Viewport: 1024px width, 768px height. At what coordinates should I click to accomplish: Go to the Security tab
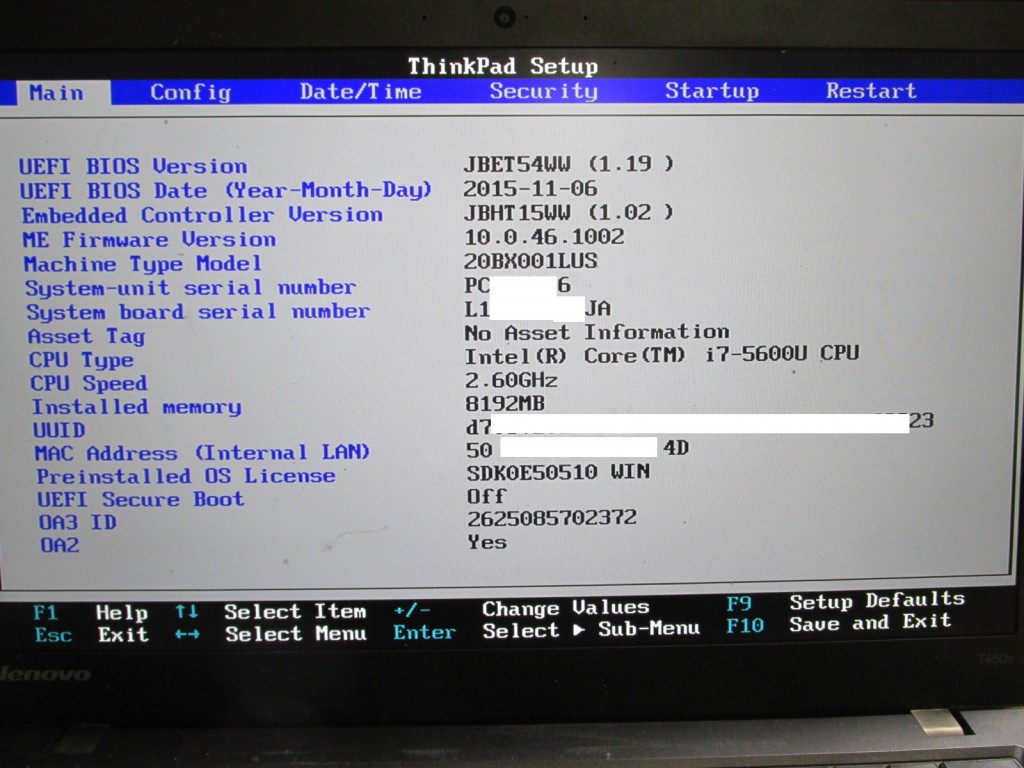[x=543, y=91]
